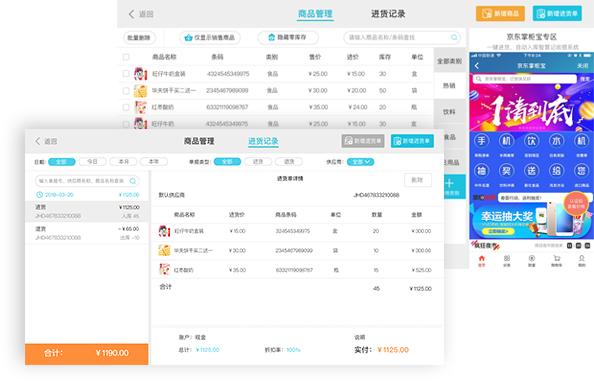Click teal 新增进货单 button in front window
The height and width of the screenshot is (383, 594).
click(x=412, y=141)
